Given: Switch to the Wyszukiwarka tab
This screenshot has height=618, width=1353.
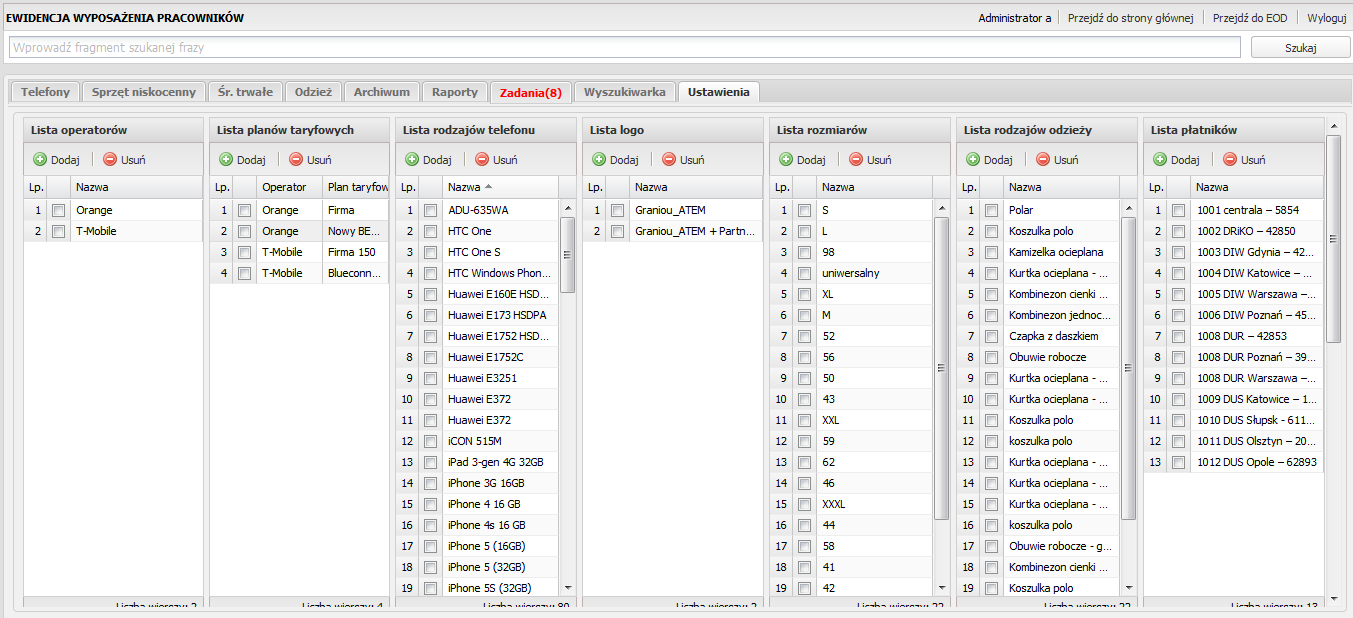Looking at the screenshot, I should [x=625, y=92].
